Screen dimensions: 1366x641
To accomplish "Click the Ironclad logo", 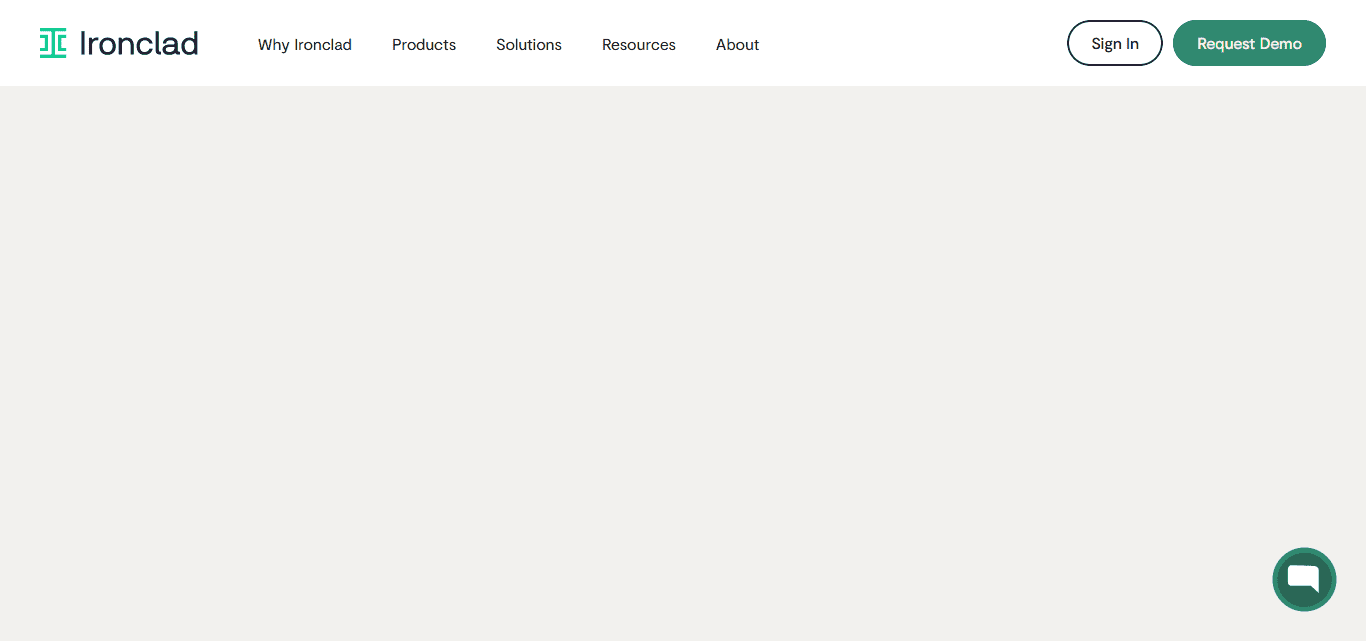I will click(x=119, y=43).
